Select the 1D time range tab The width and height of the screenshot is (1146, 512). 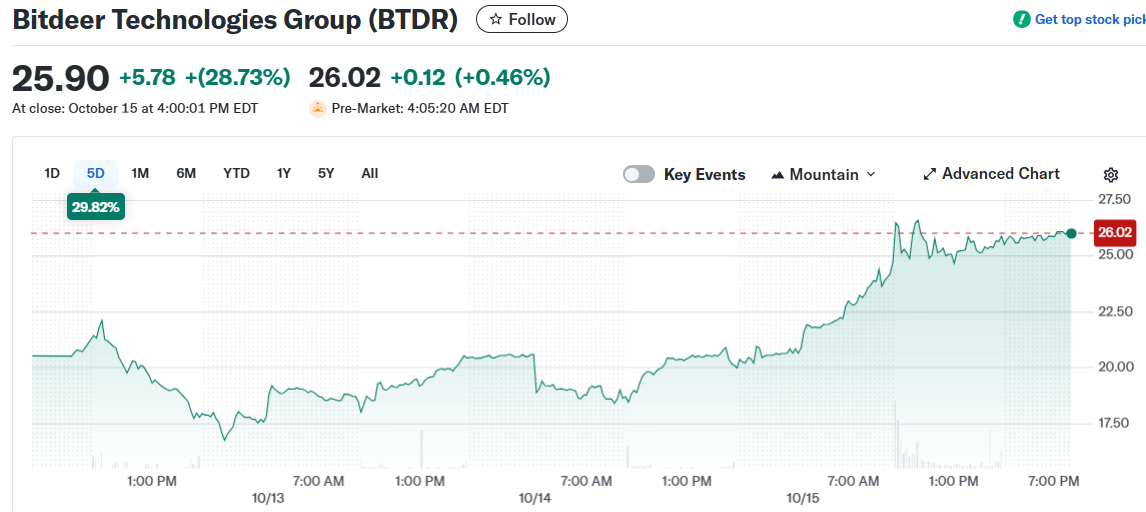point(52,173)
